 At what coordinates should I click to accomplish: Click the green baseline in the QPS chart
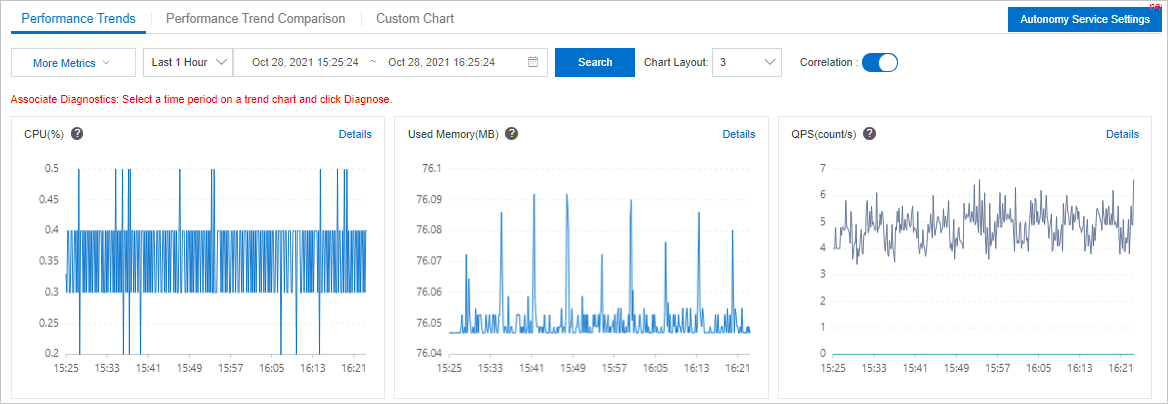click(x=983, y=354)
